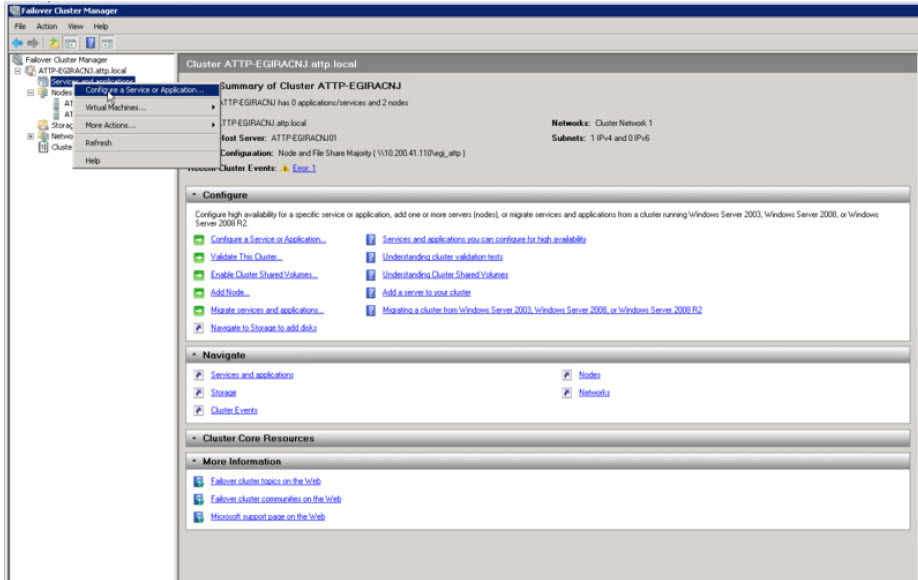Open the Networks link in Navigate section
The width and height of the screenshot is (918, 580).
pos(594,393)
